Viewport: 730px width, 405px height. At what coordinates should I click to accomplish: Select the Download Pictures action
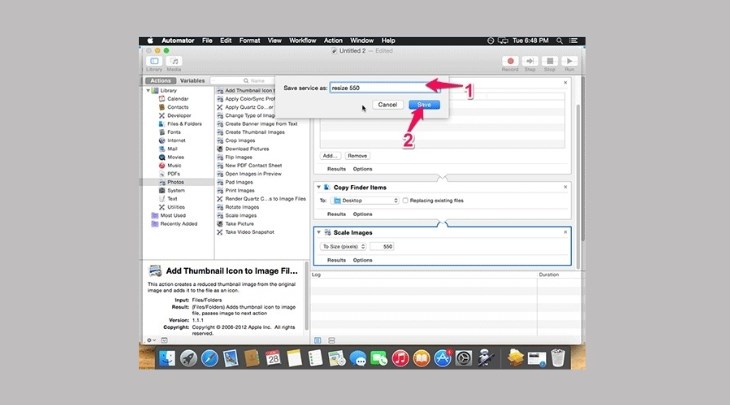247,149
